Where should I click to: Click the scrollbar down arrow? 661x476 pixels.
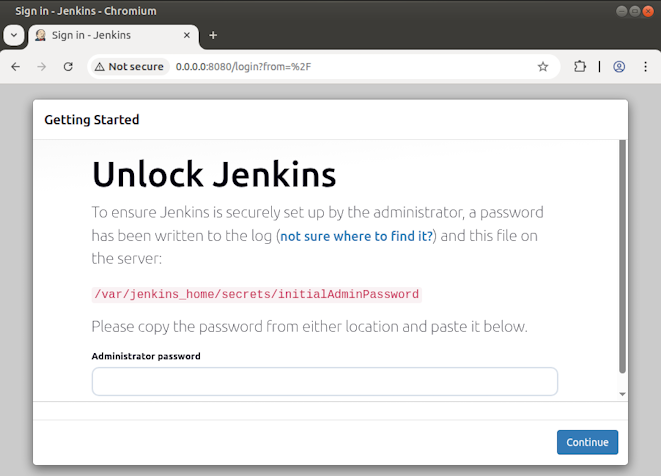[623, 394]
